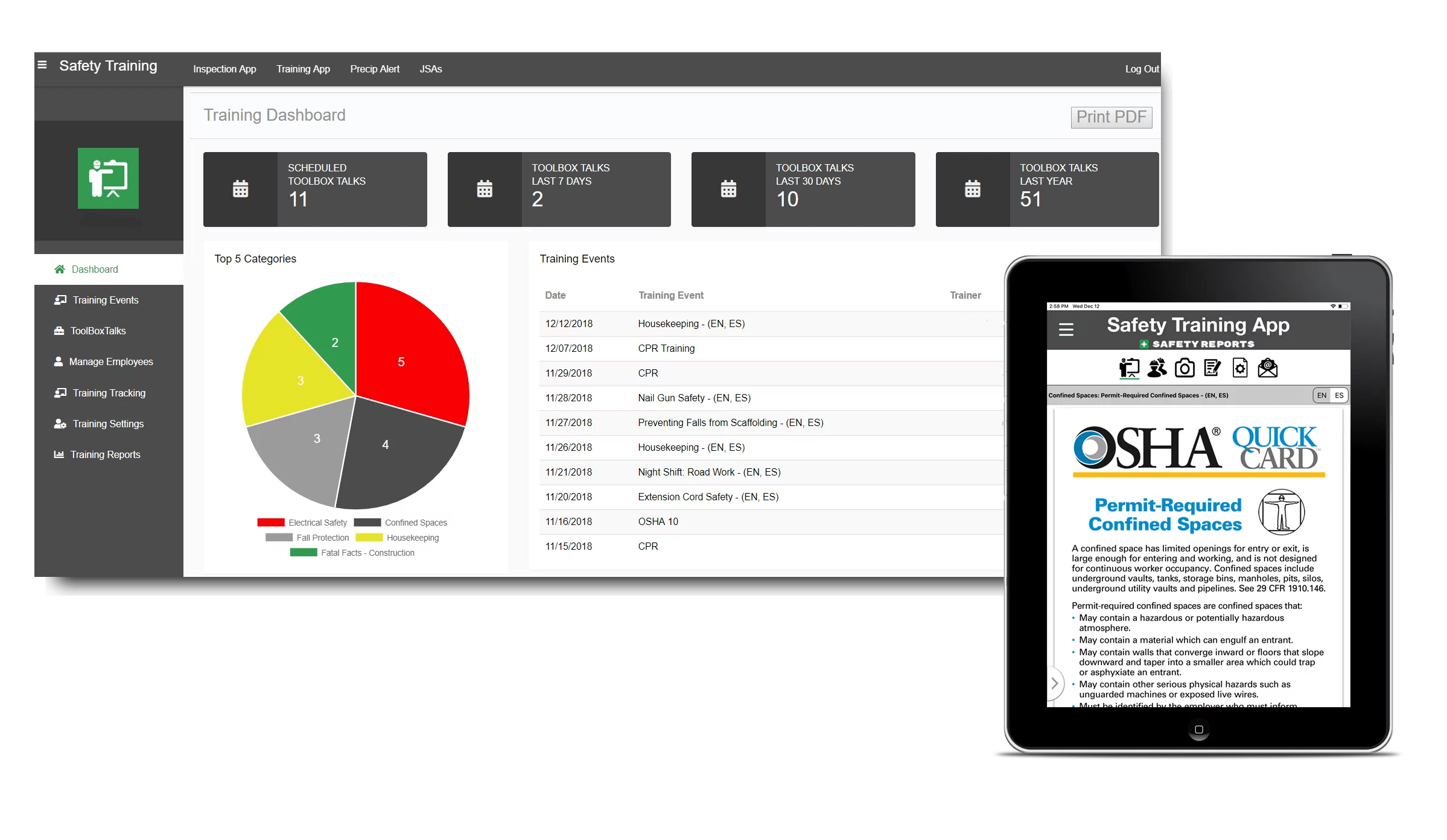The image size is (1447, 840).
Task: Open the signature document icon on tablet
Action: 1212,368
